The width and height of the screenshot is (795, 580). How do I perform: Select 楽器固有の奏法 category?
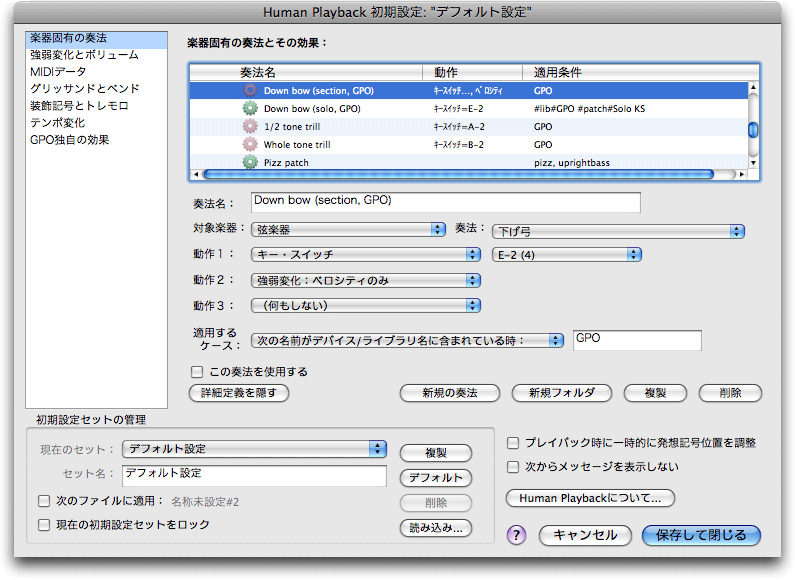[x=96, y=39]
